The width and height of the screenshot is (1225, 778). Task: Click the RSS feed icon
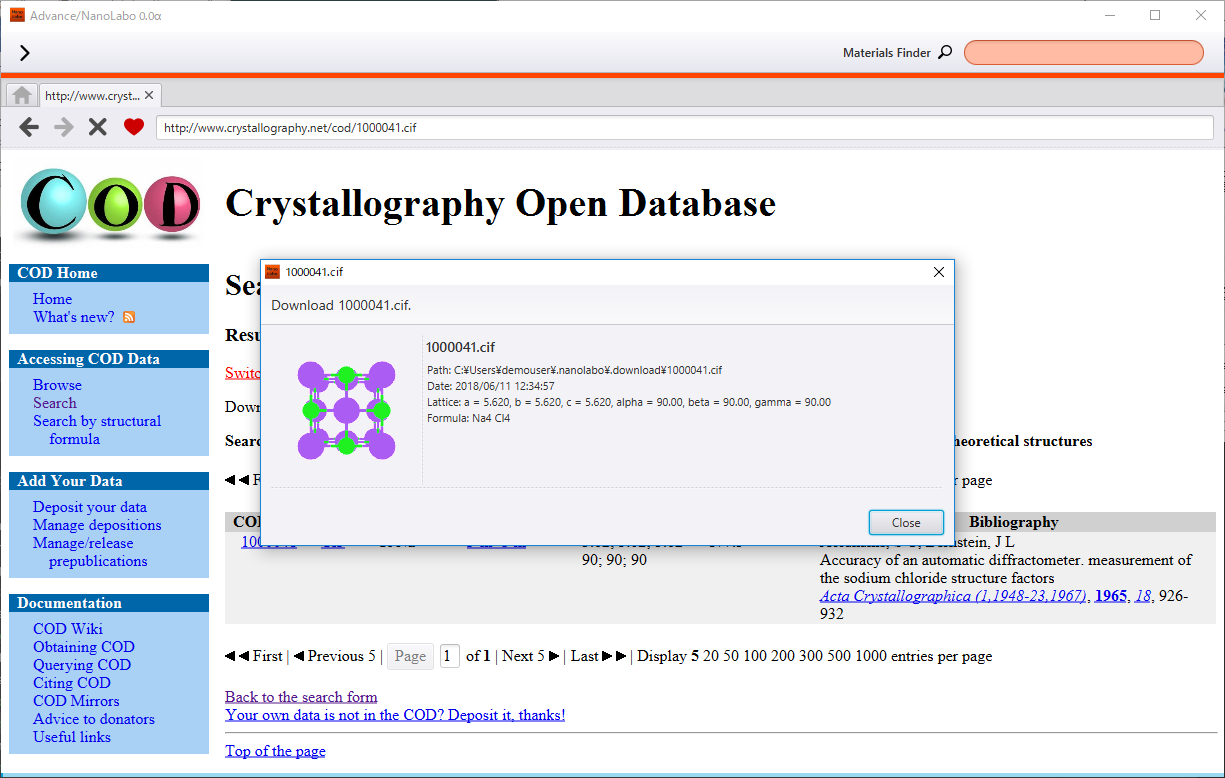tap(129, 317)
